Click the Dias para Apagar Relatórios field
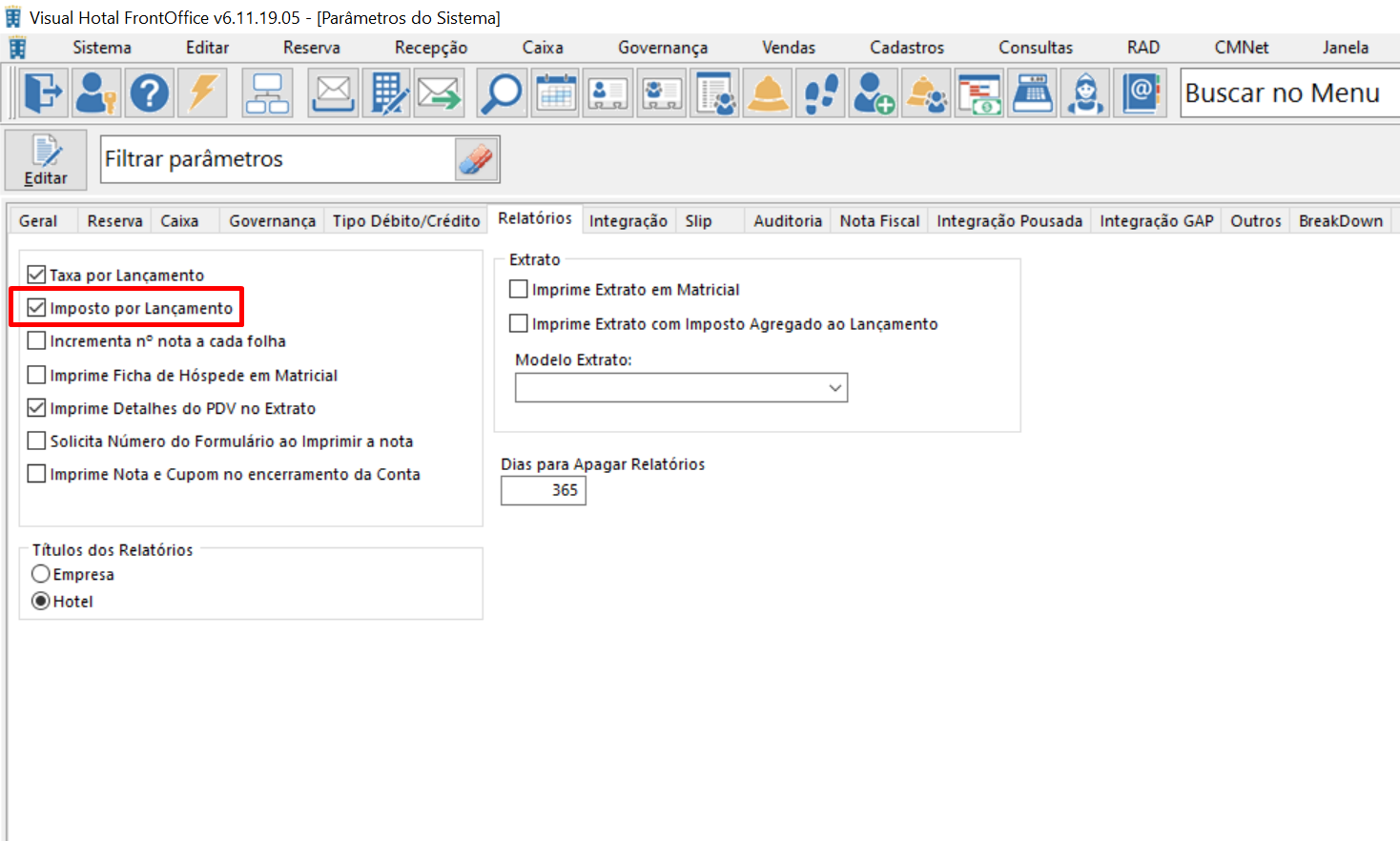This screenshot has width=1400, height=841. tap(544, 490)
